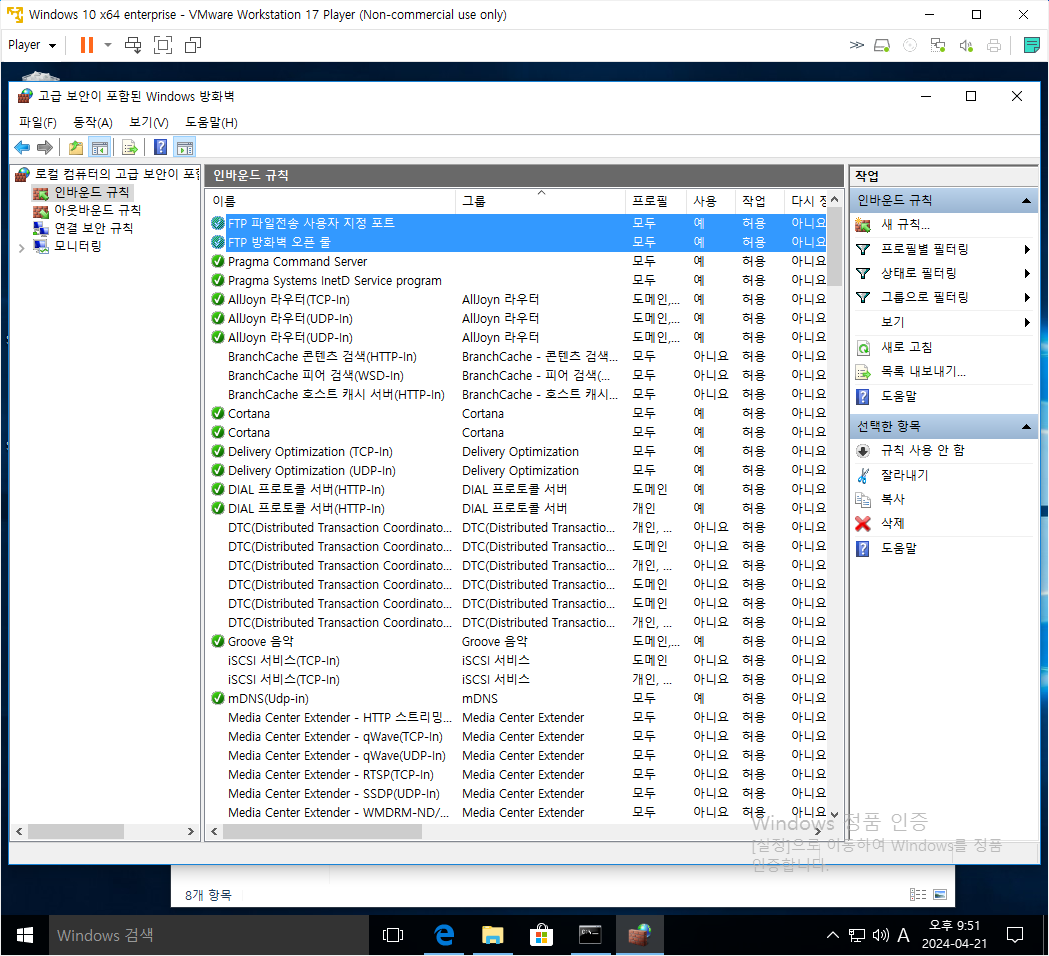Open the VMware message log icon

(x=1032, y=45)
